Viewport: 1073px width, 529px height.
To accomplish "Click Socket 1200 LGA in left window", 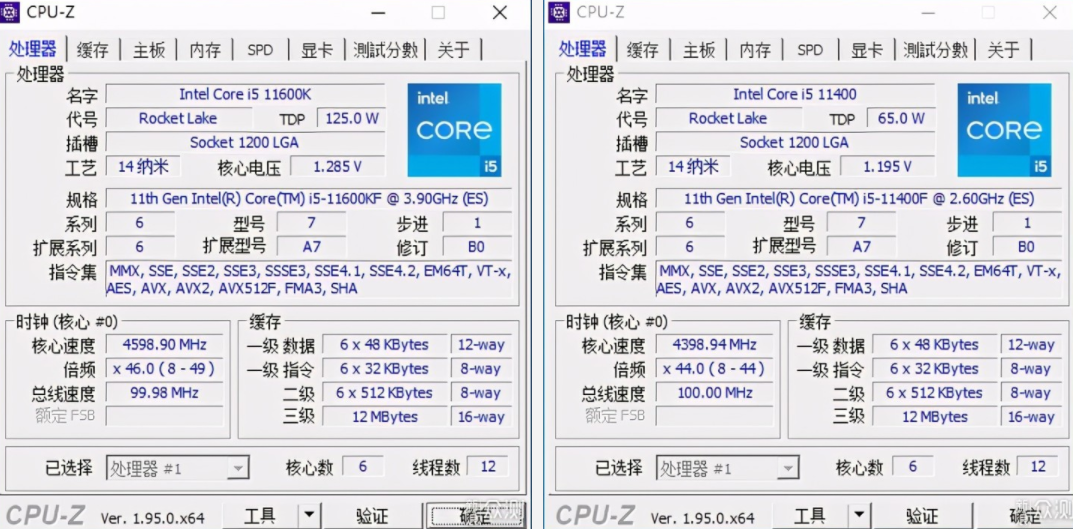I will point(245,142).
